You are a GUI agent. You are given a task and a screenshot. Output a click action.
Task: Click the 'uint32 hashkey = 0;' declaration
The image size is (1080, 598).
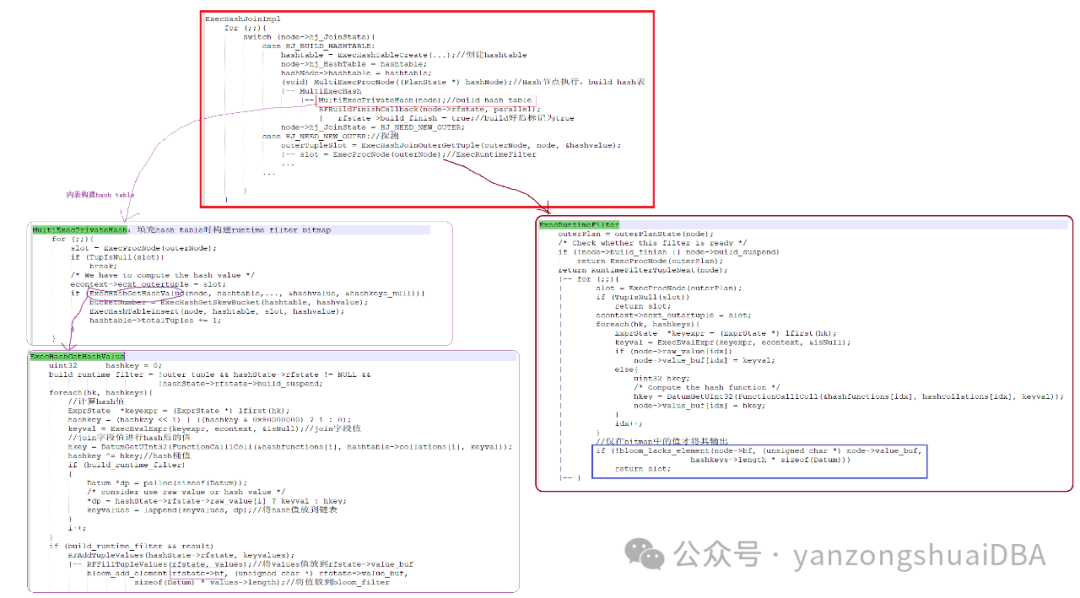105,365
